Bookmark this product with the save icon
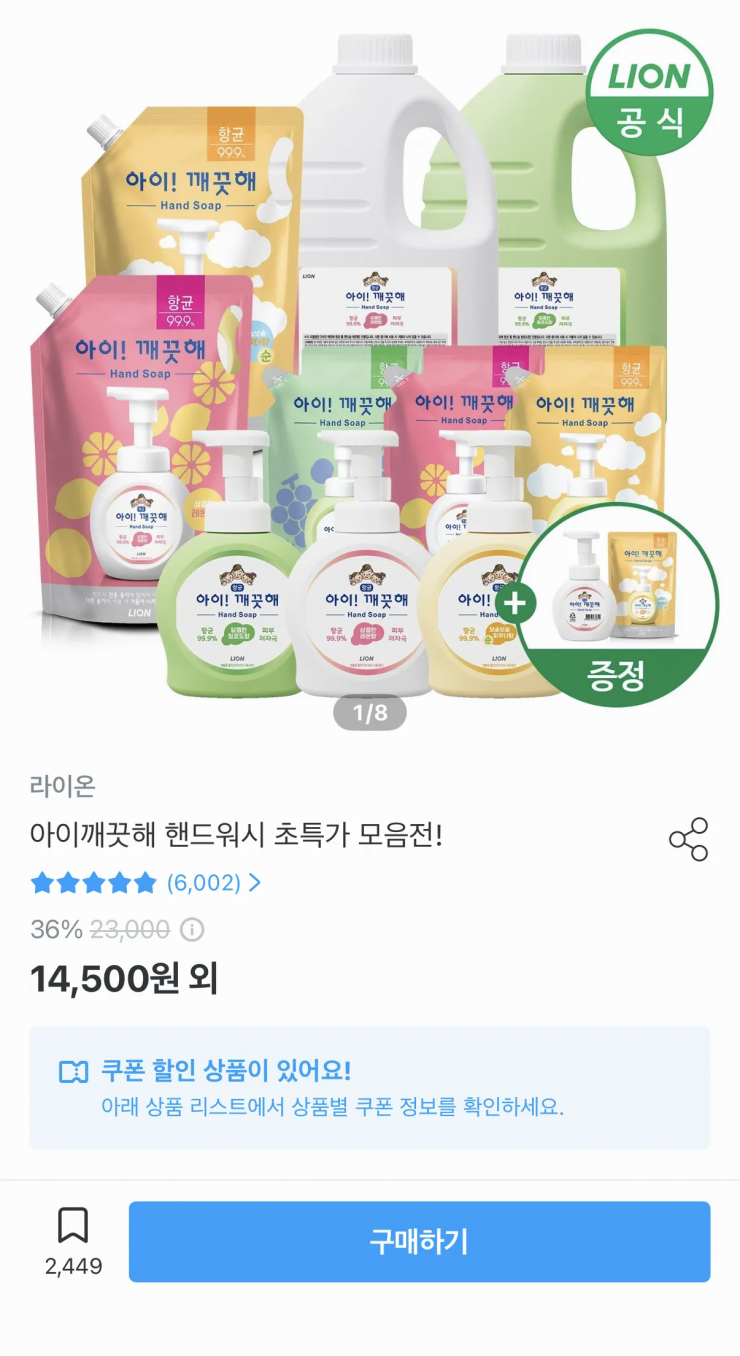Viewport: 740px width, 1356px height. (73, 1225)
